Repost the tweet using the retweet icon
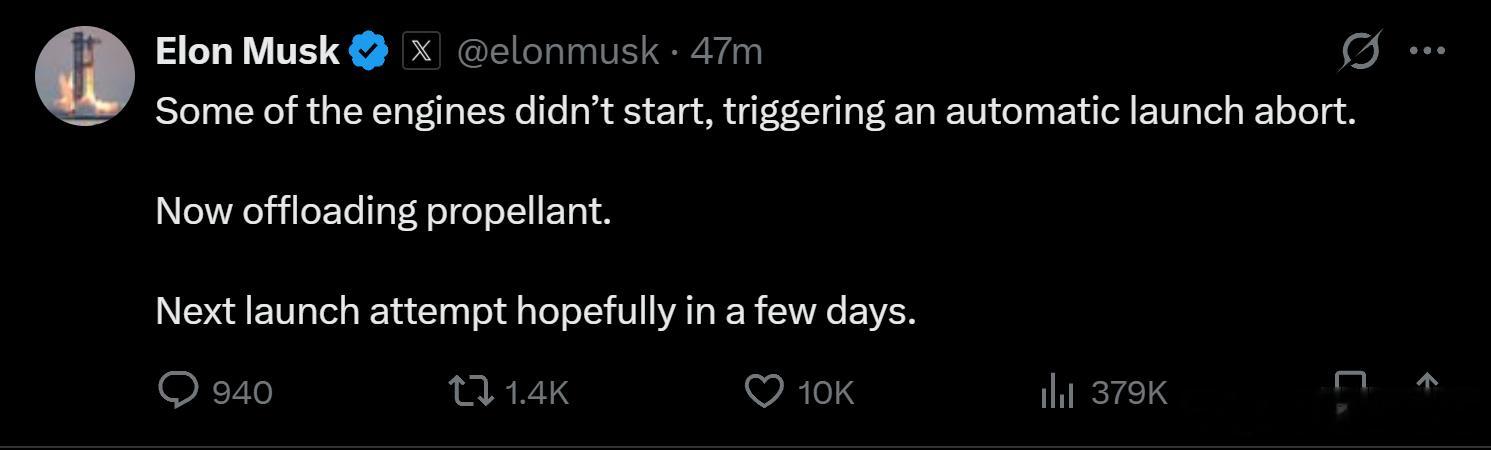 click(473, 391)
